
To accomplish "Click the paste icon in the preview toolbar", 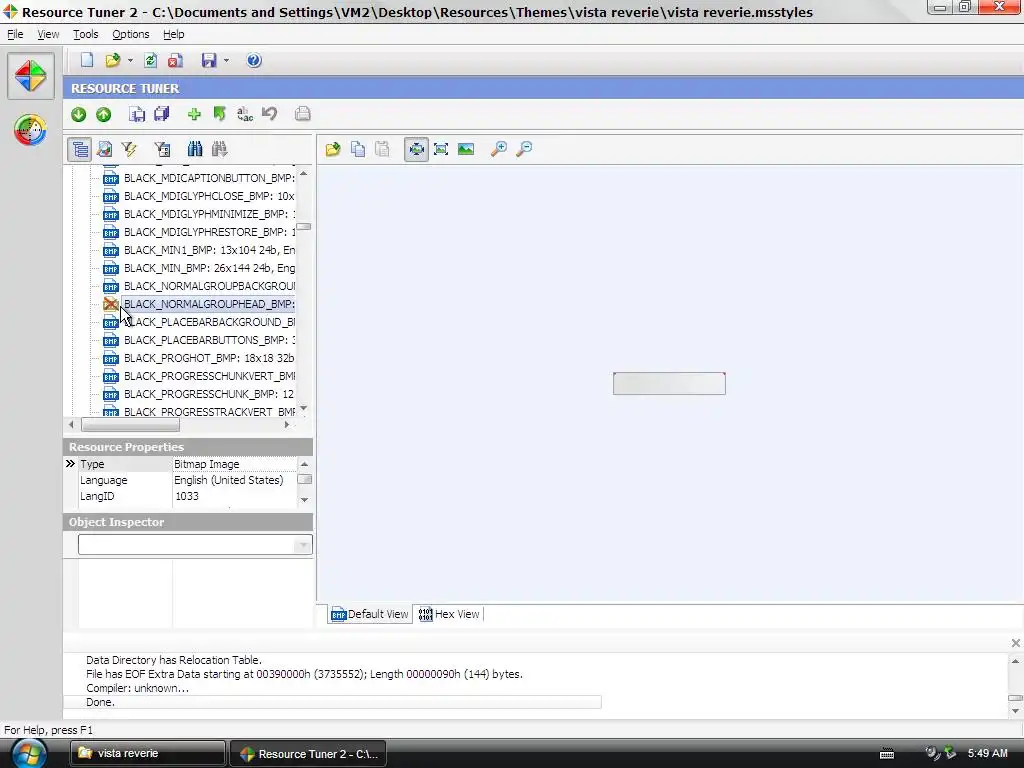I will pos(383,150).
